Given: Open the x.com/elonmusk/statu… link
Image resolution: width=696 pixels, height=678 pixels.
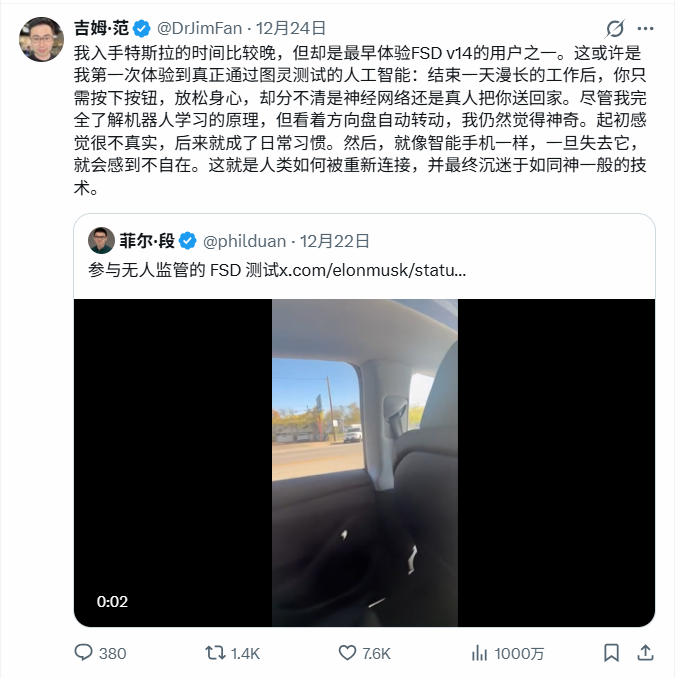Looking at the screenshot, I should (x=372, y=270).
